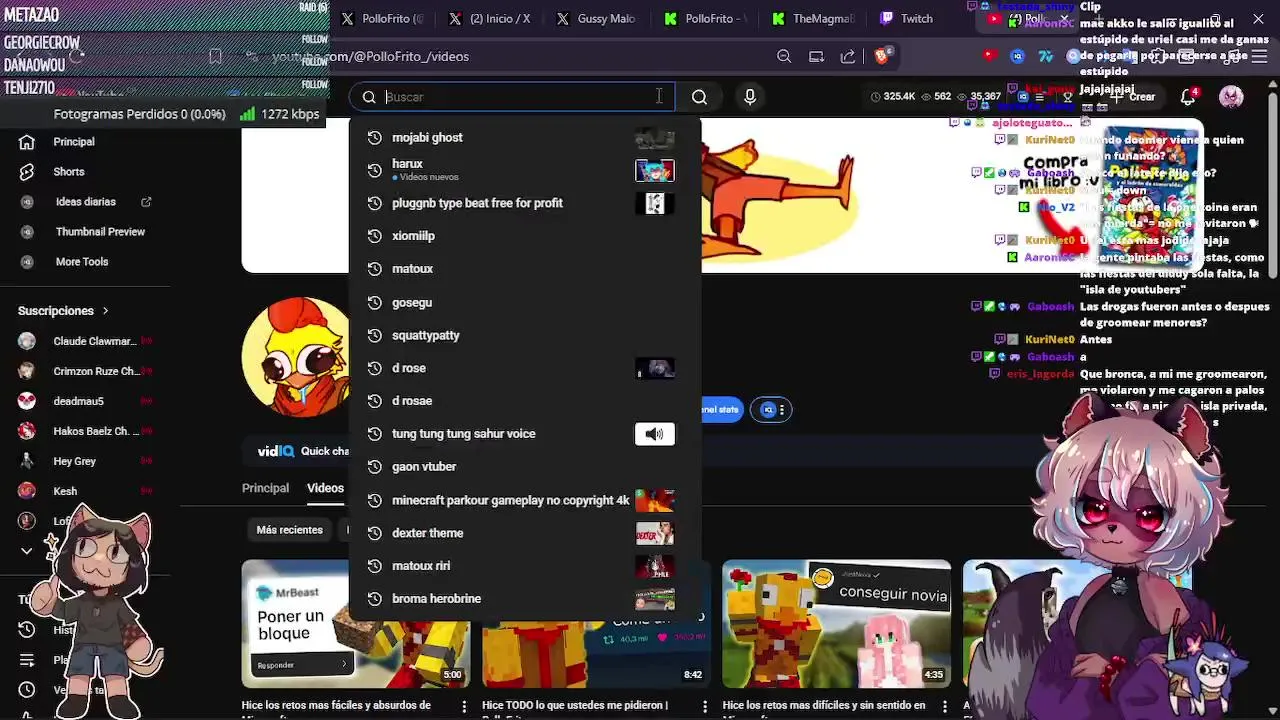Click the browser address bar URL
This screenshot has width=1280, height=720.
tap(370, 57)
